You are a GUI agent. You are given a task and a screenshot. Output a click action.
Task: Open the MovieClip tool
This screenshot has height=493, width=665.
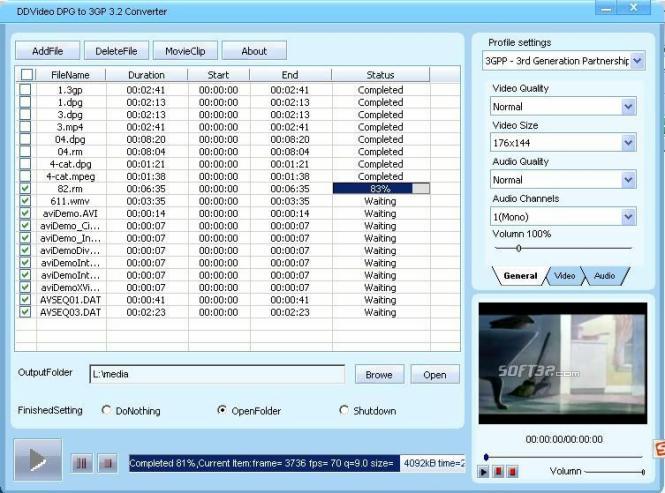pos(185,51)
